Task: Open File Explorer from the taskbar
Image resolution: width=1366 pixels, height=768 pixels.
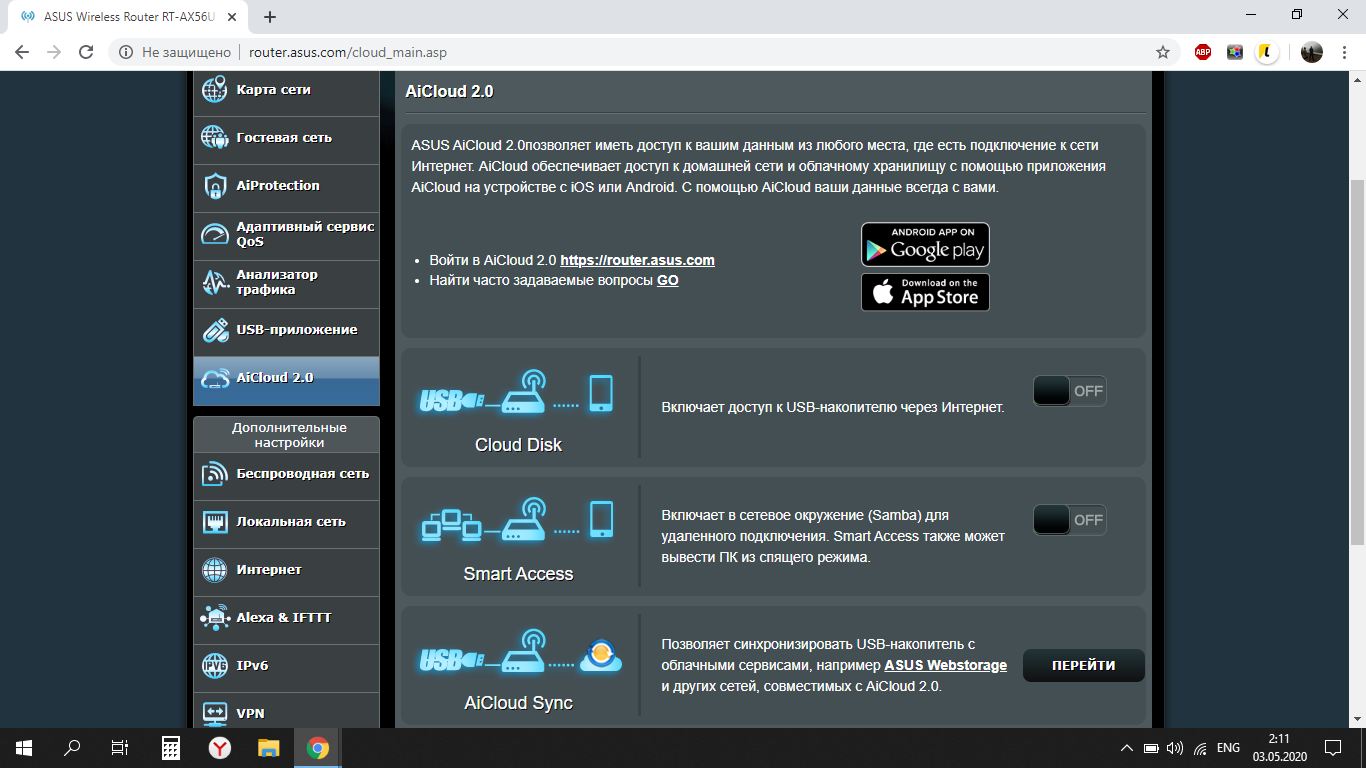Action: [269, 747]
